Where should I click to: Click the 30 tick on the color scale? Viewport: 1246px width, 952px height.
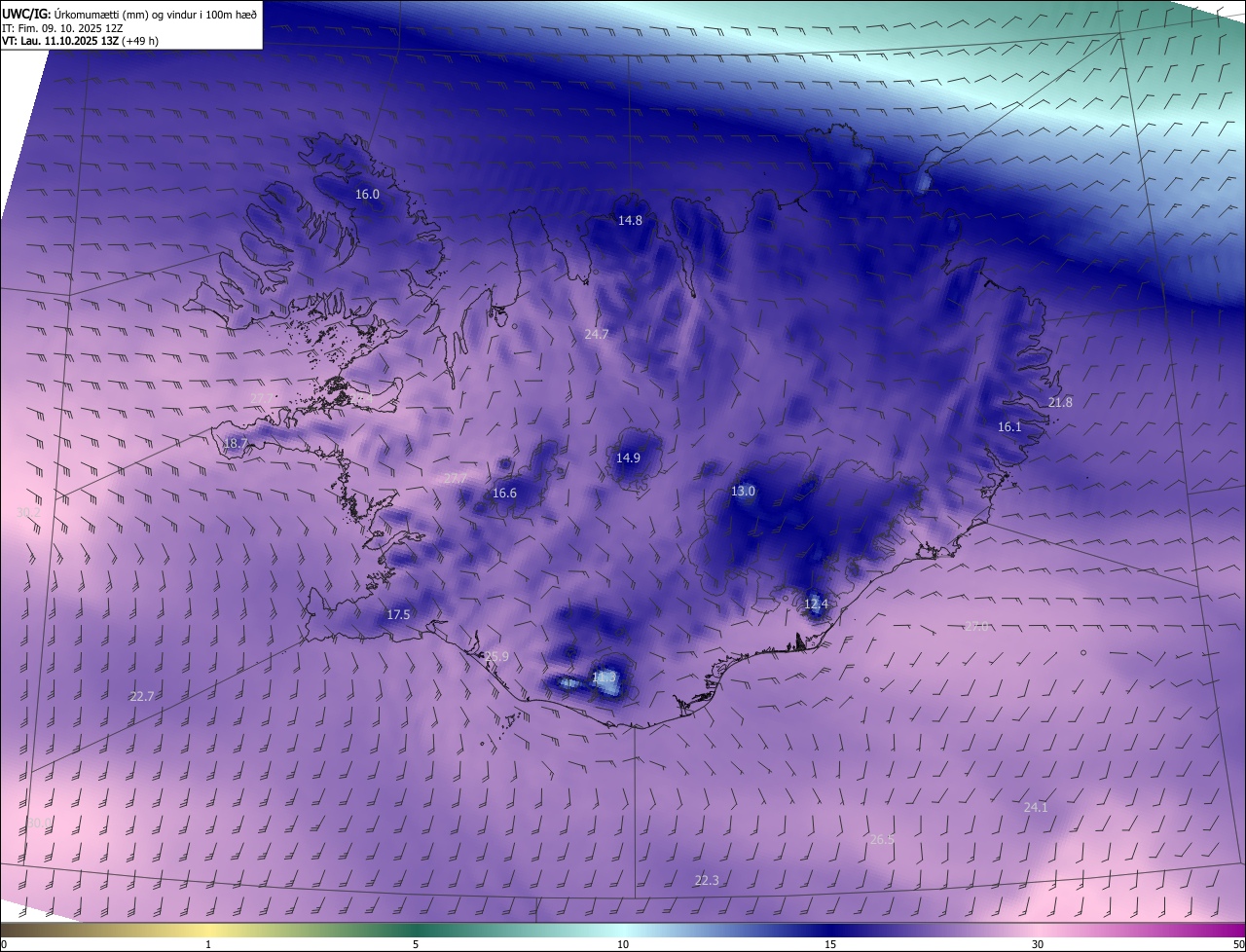[1038, 944]
